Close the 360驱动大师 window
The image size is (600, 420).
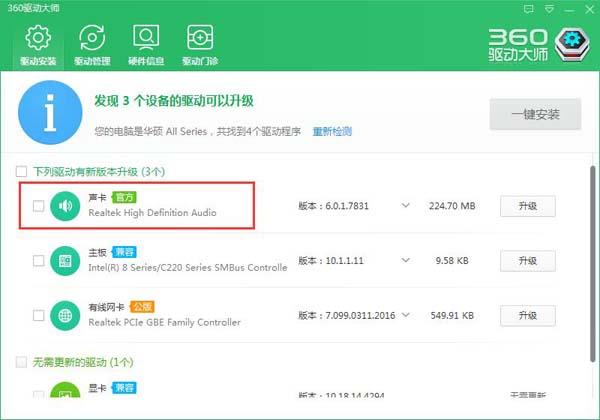(590, 10)
